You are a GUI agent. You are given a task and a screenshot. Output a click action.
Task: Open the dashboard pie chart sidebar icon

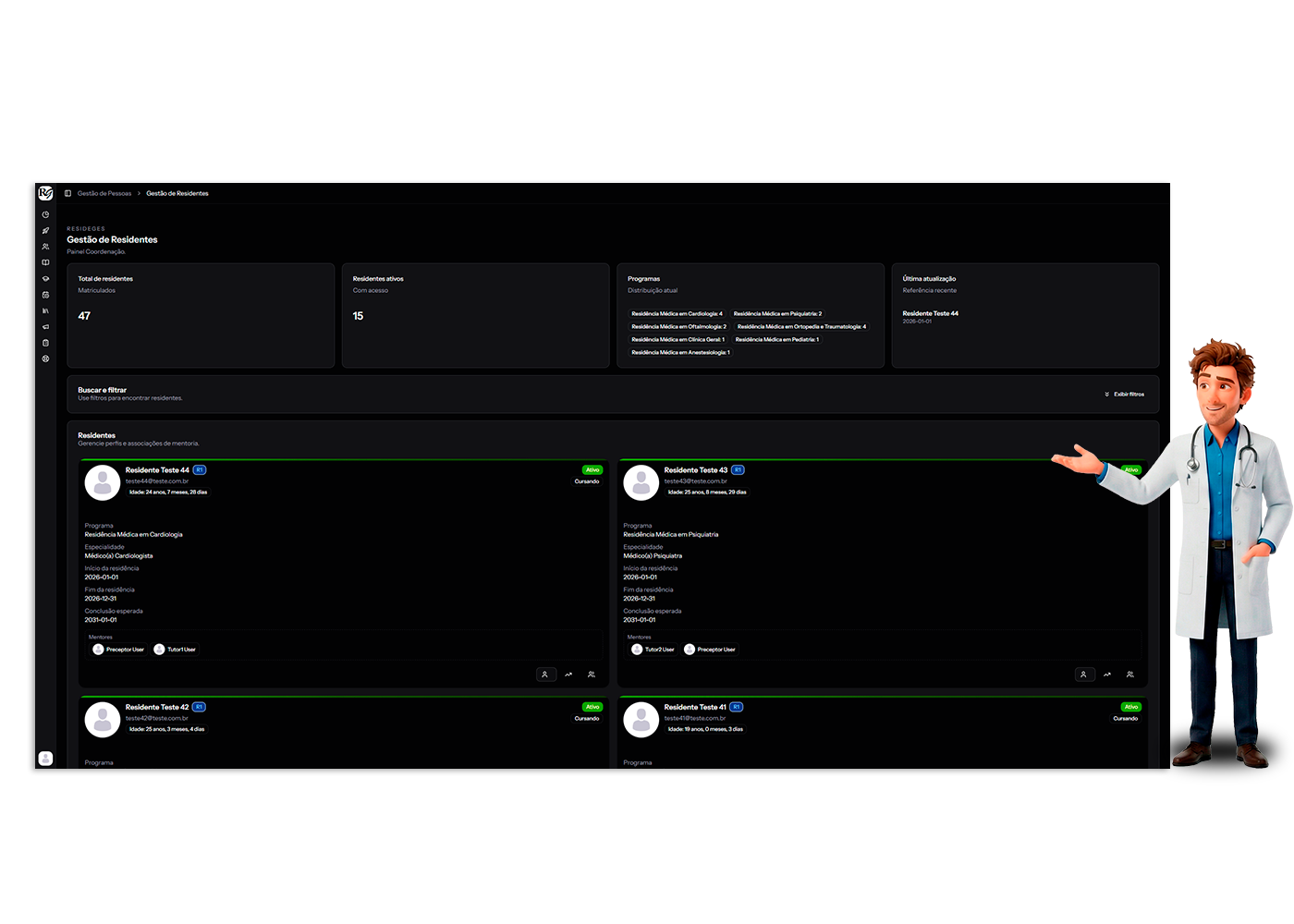tap(45, 214)
